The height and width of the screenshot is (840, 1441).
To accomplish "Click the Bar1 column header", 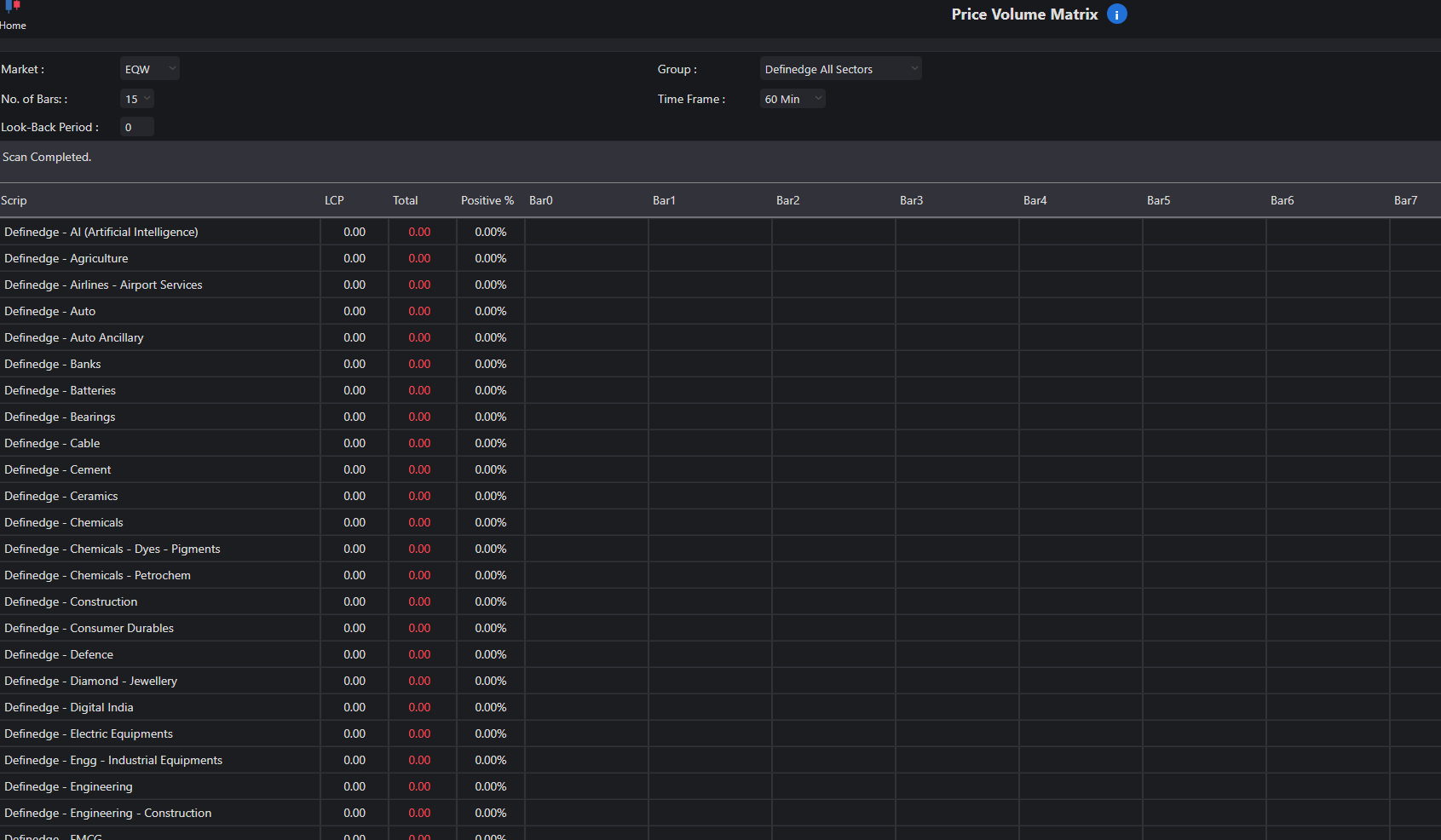I will pos(664,200).
